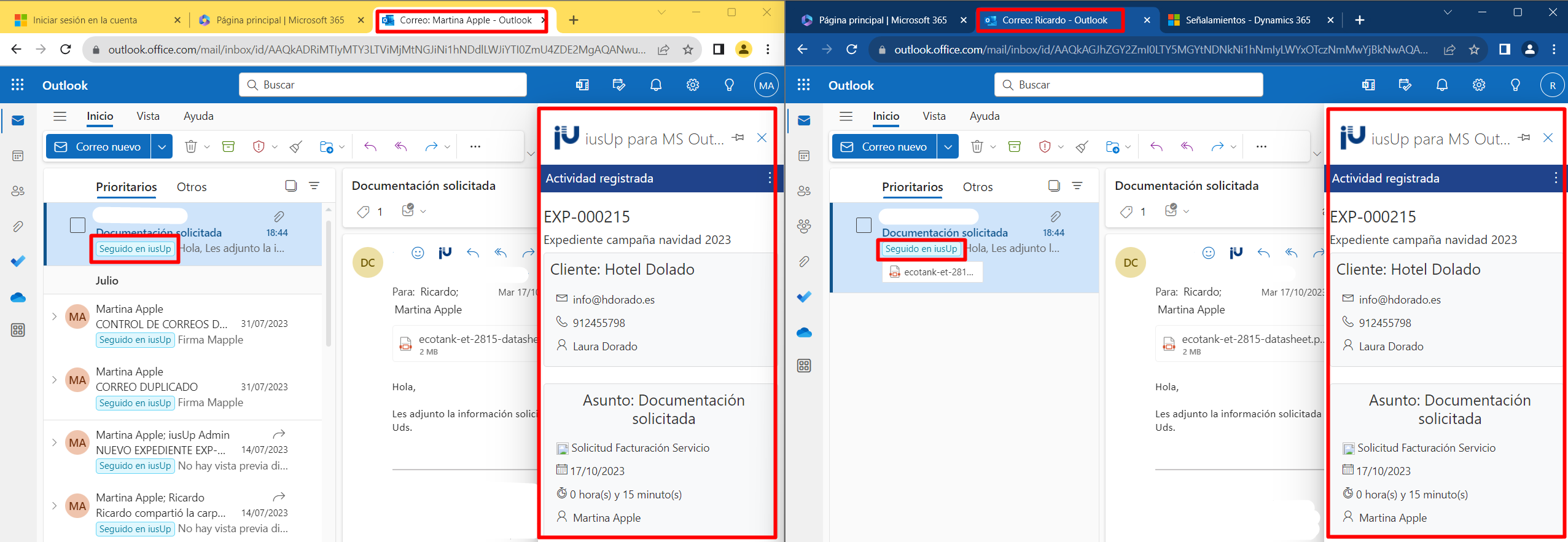Tick the Documentación solicitada checkbox in right window

pos(864,226)
